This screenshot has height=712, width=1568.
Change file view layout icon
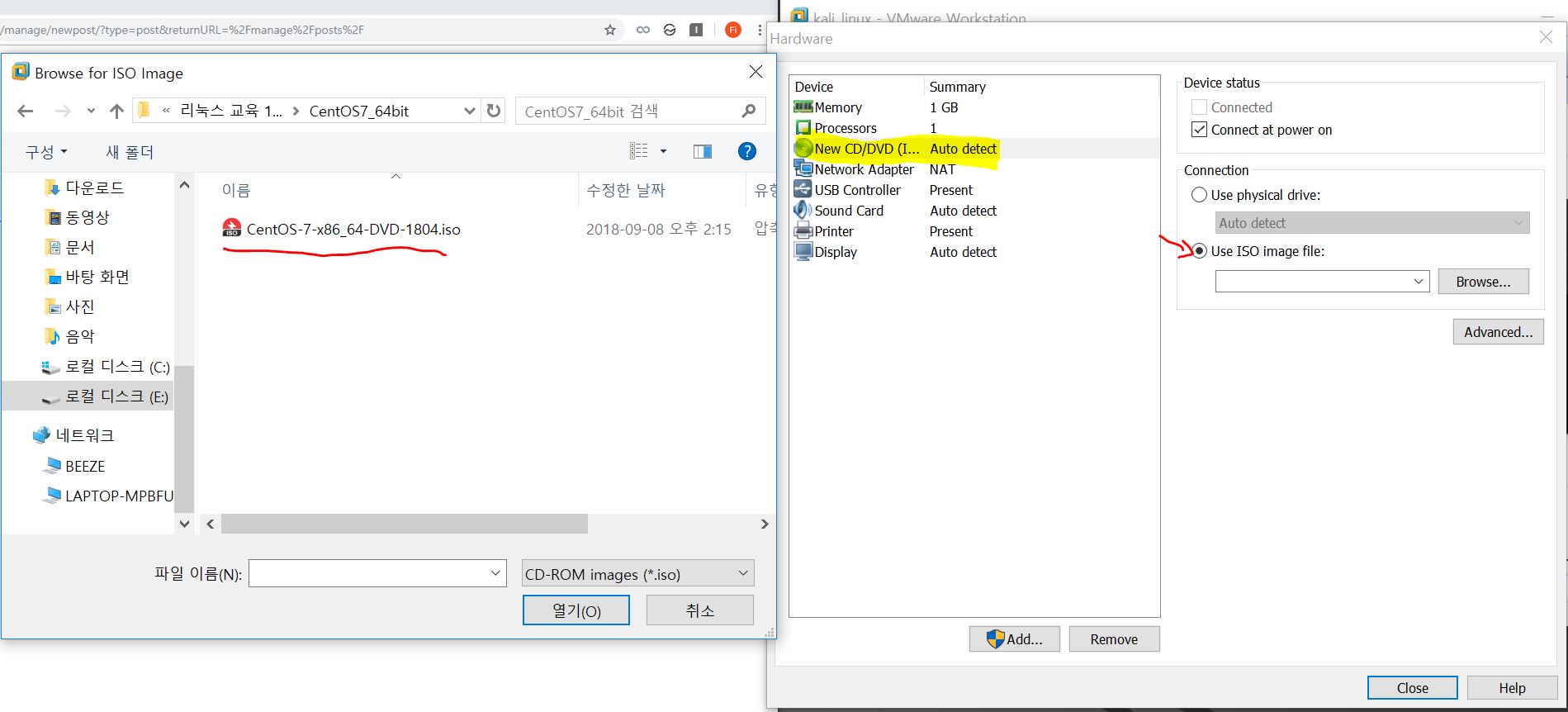click(x=639, y=151)
